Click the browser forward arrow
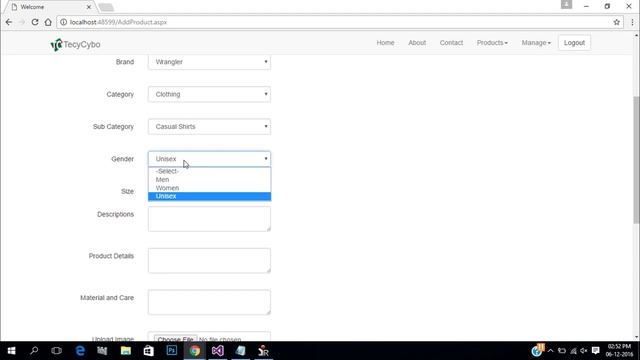 pyautogui.click(x=22, y=22)
